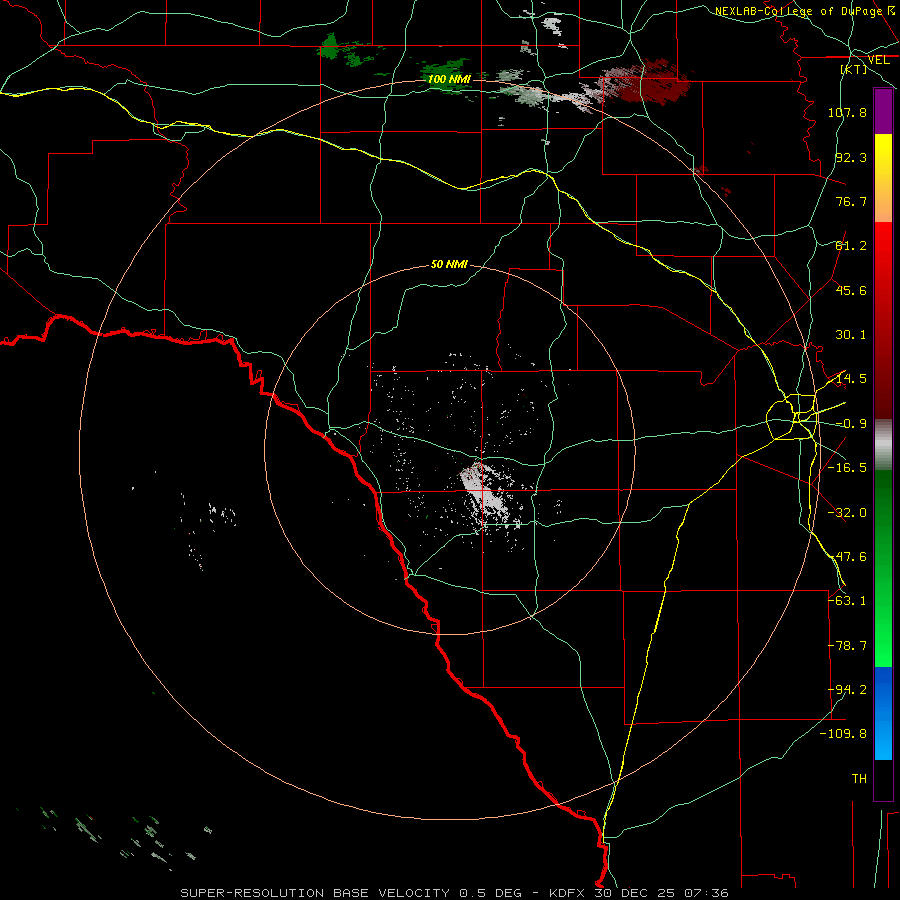This screenshot has height=900, width=900.
Task: Click the VEL legend title
Action: 878,60
